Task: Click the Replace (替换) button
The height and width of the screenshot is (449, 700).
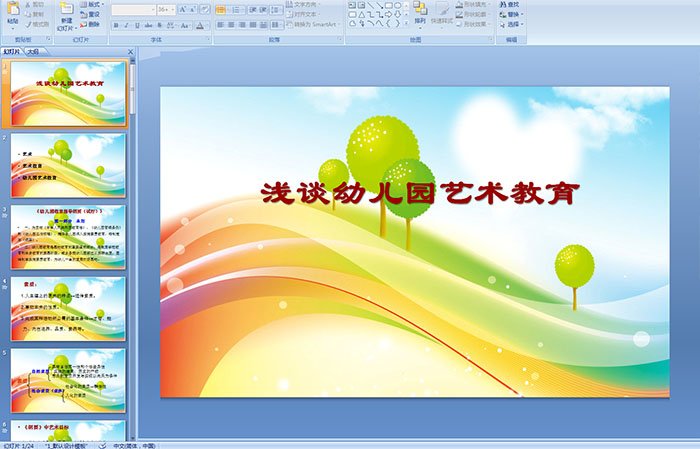Action: [x=511, y=14]
